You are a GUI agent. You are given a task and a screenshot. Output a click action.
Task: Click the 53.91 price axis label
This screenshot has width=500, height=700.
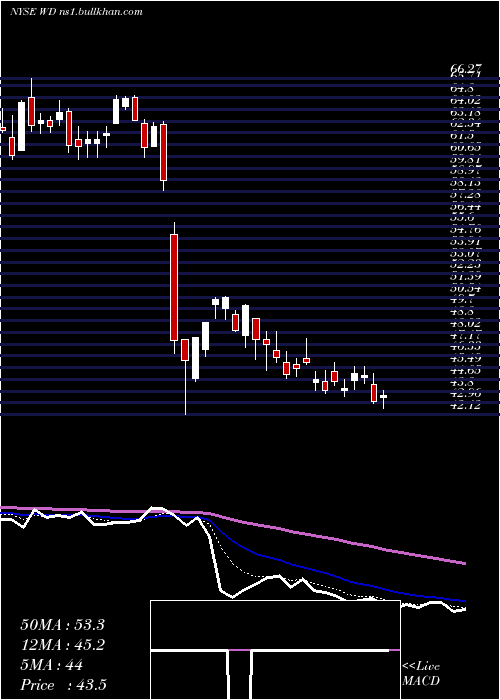pos(466,242)
